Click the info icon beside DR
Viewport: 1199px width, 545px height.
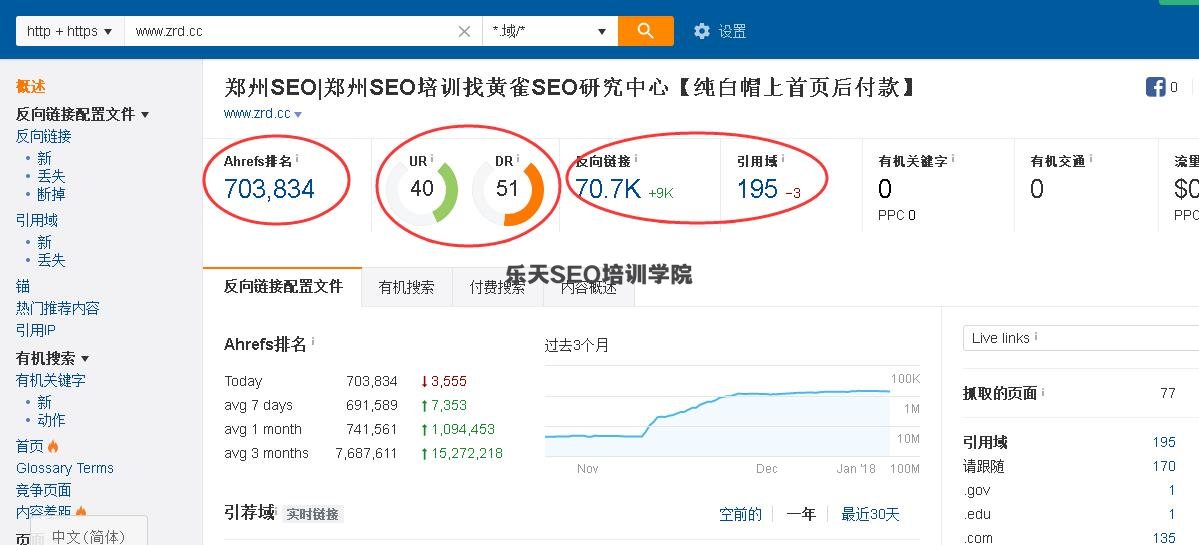pos(518,159)
